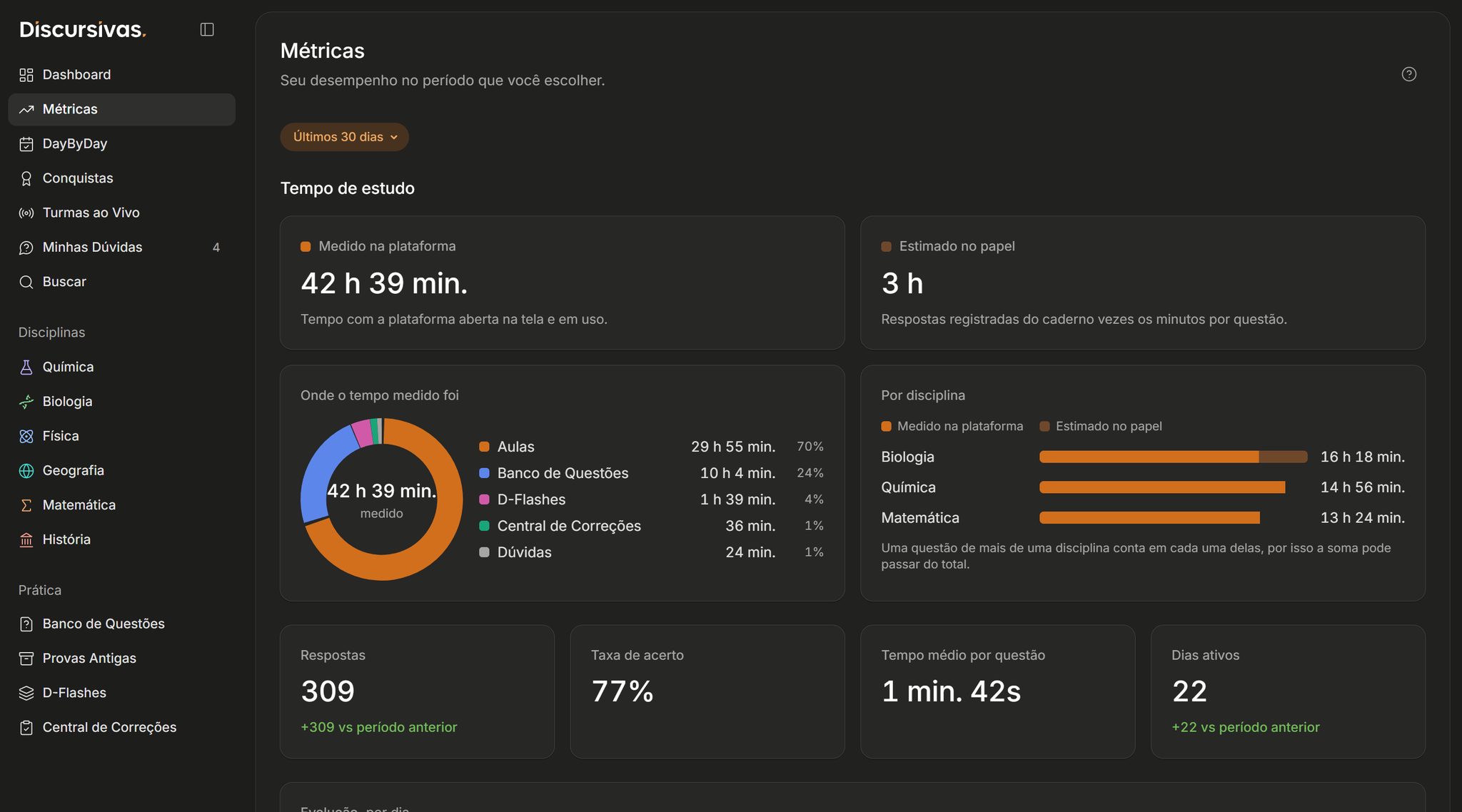This screenshot has width=1462, height=812.
Task: Click the Matemática sigma icon
Action: 26,505
